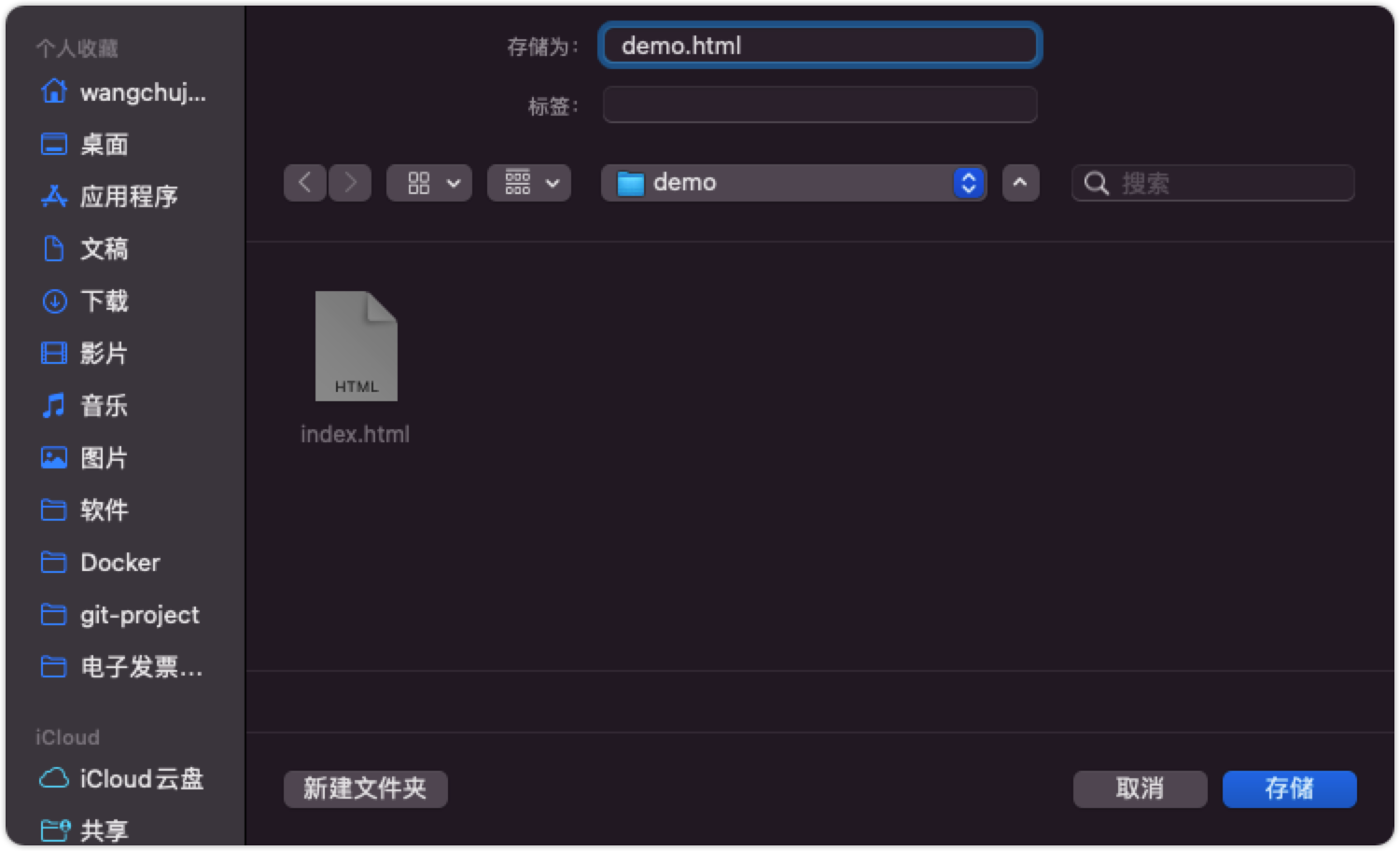Screen dimensions: 1400x851
Task: Click the 搜索 search field
Action: (1213, 183)
